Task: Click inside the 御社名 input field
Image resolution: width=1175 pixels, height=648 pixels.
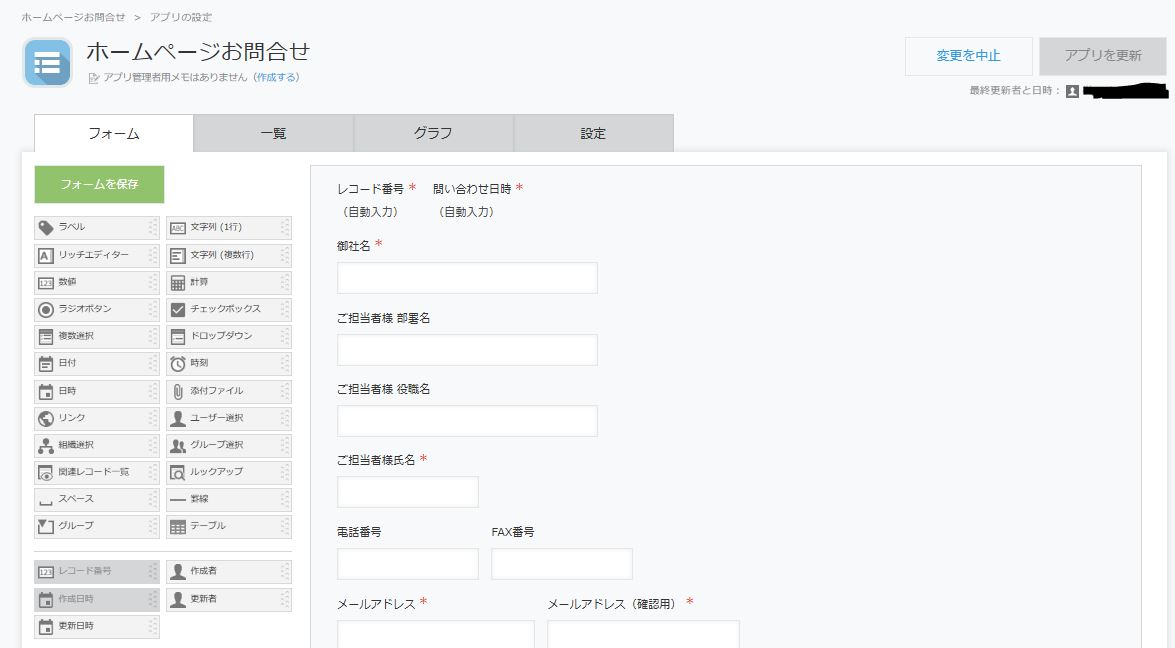Action: [466, 277]
